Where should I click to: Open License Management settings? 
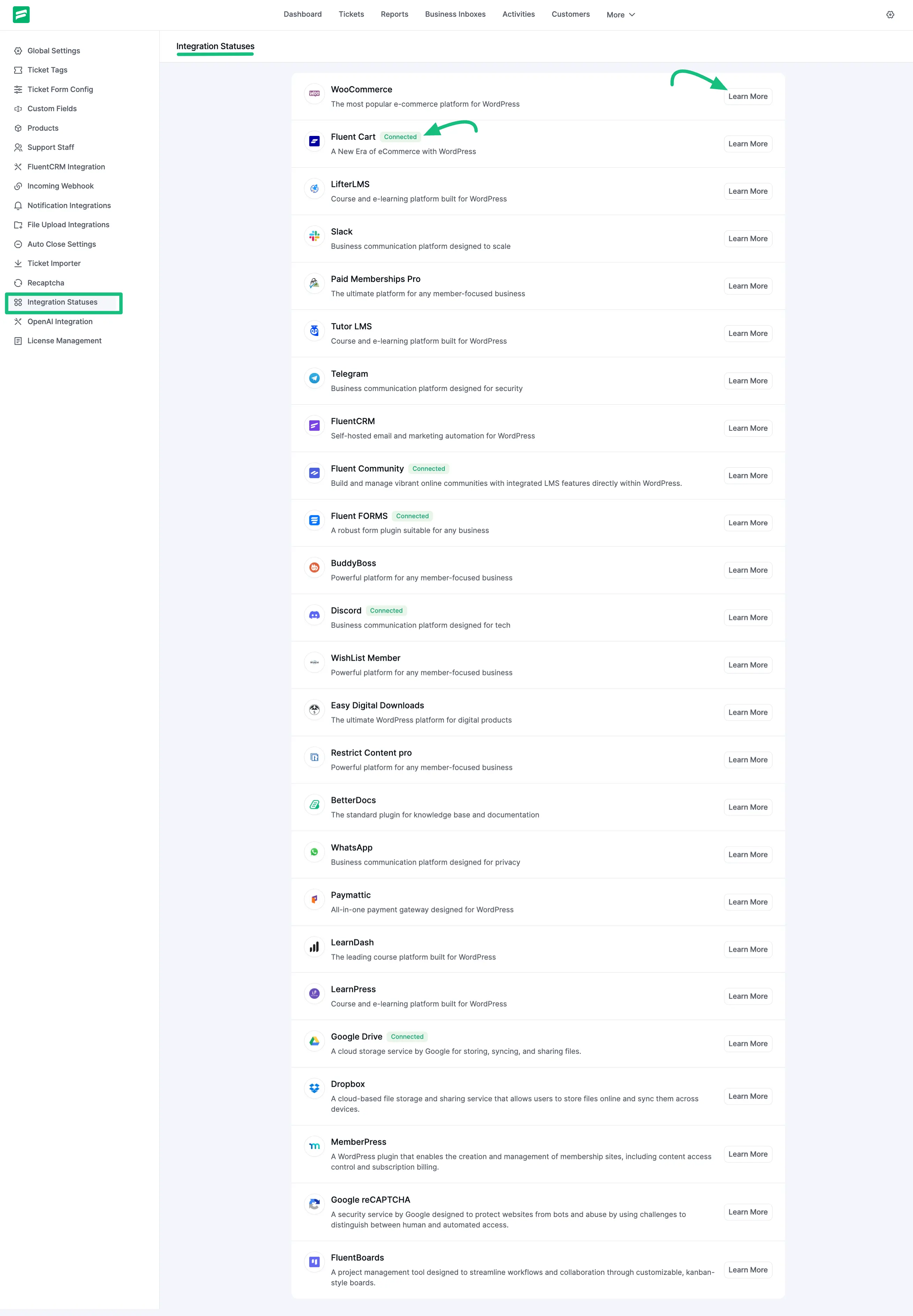(64, 340)
